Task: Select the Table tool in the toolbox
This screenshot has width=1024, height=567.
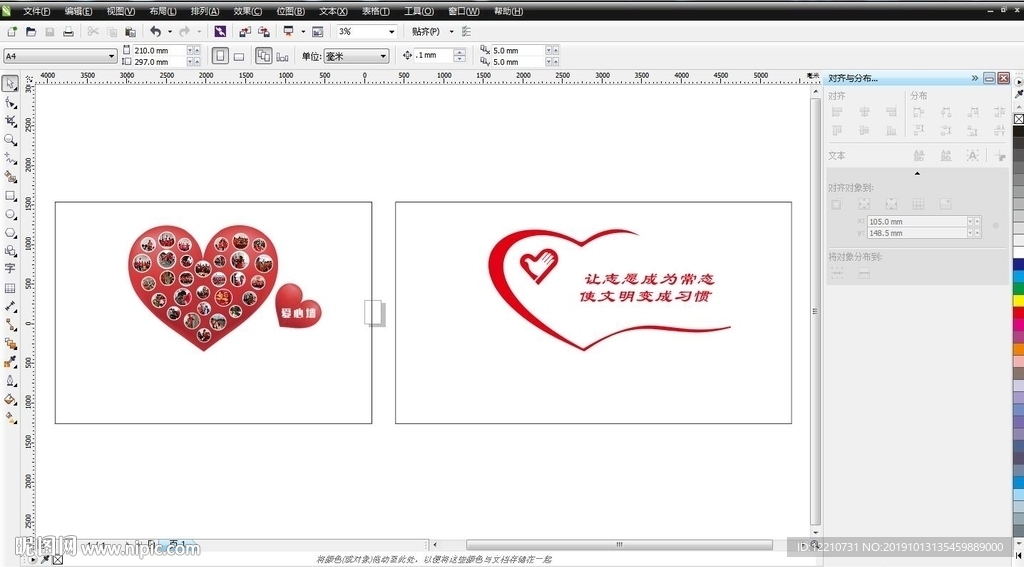Action: click(10, 288)
